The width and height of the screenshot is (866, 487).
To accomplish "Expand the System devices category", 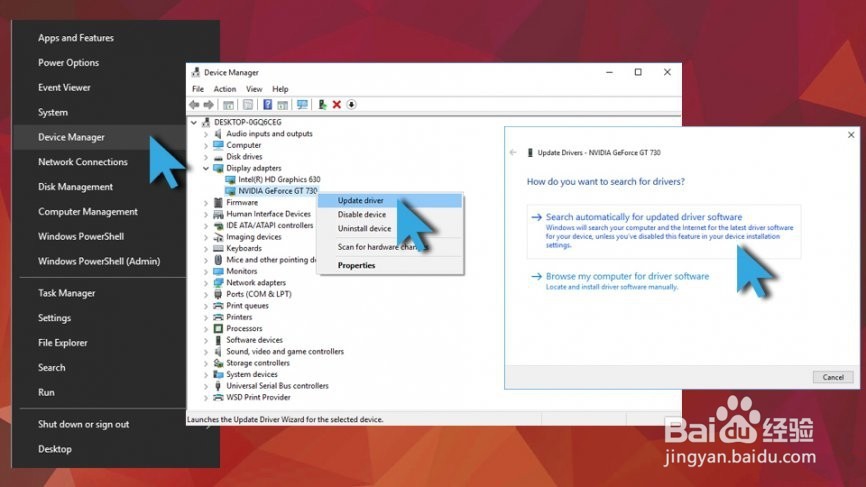I will tap(206, 374).
